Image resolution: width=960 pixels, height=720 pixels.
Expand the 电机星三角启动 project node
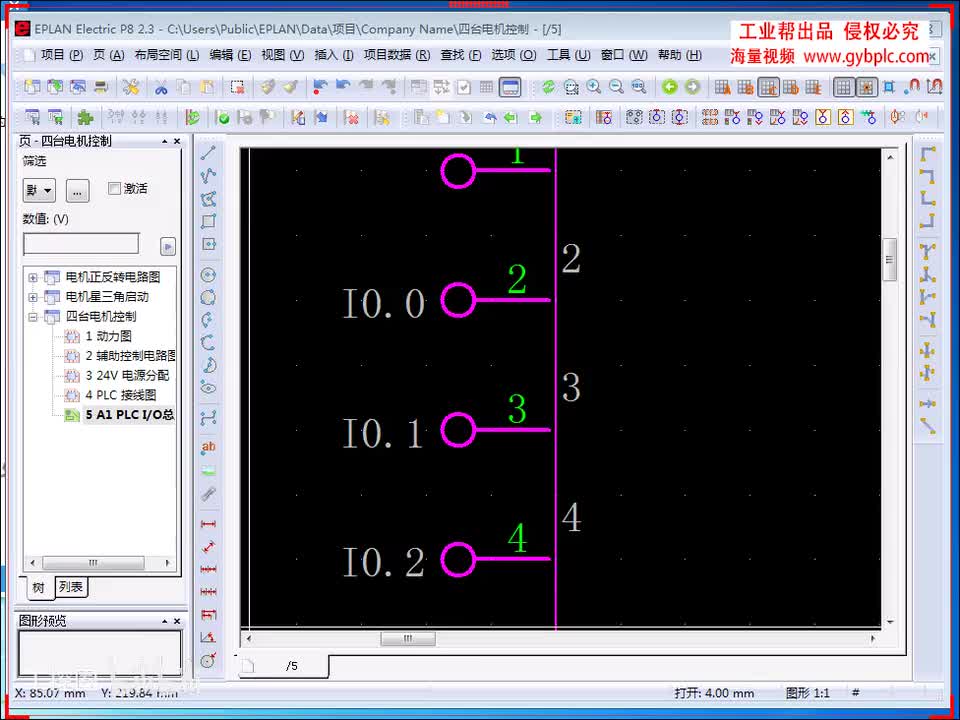(x=33, y=297)
